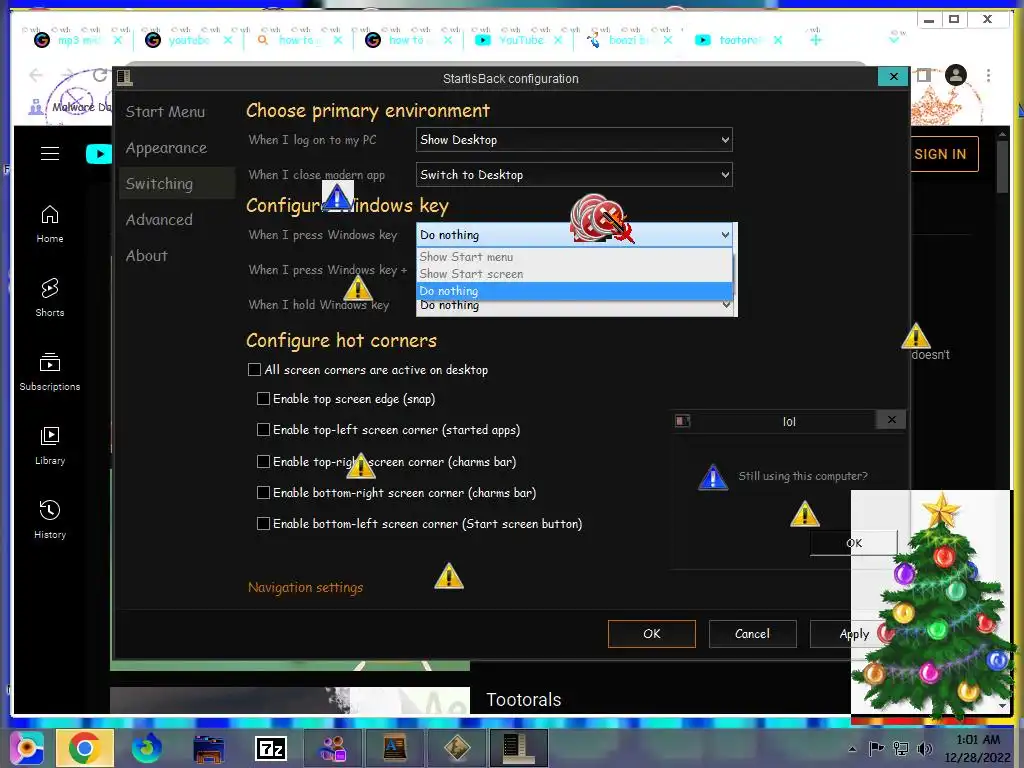Screen dimensions: 1024x768
Task: Click the YouTube logo icon
Action: point(99,153)
